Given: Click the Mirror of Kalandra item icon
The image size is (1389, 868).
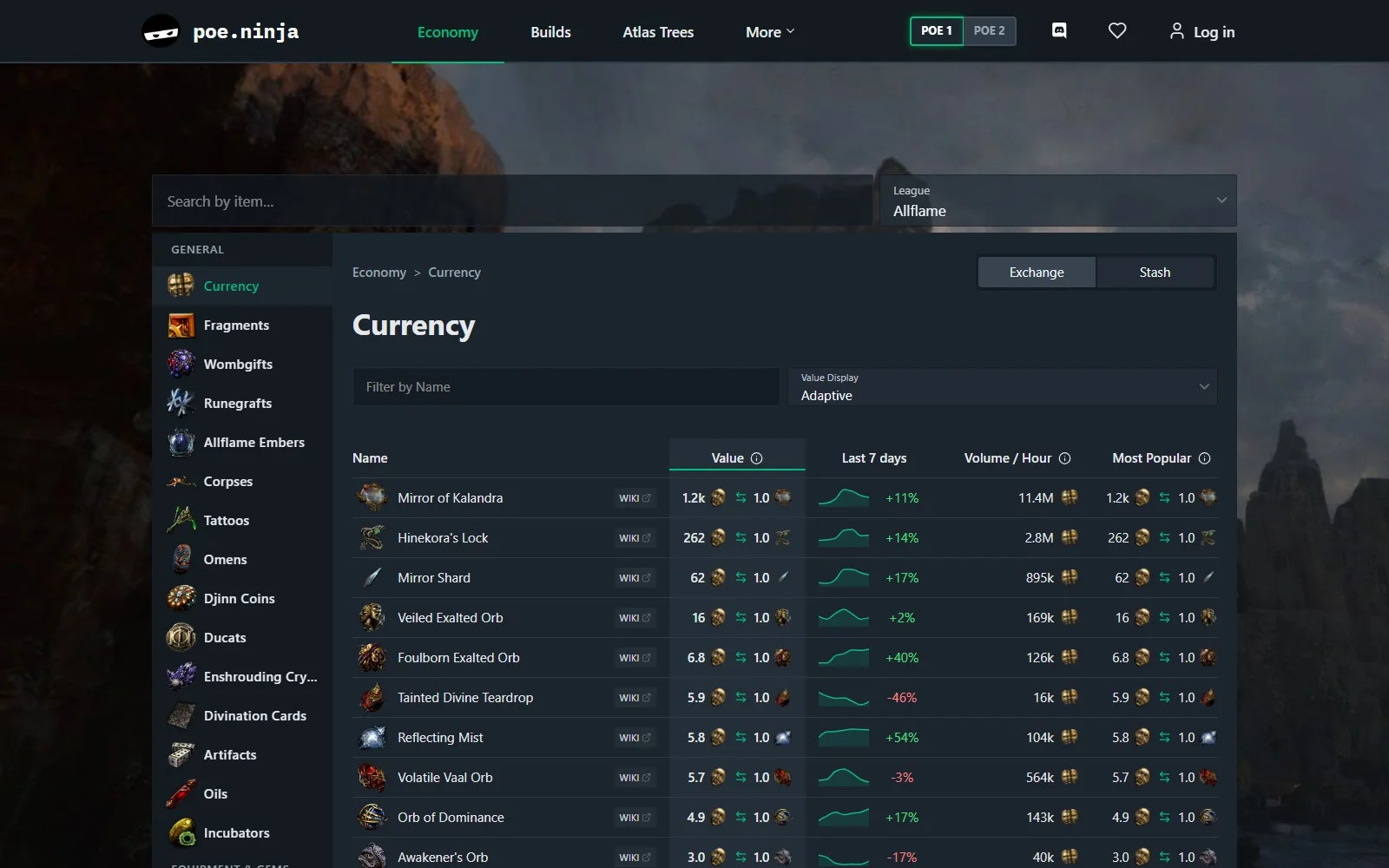Looking at the screenshot, I should 372,497.
